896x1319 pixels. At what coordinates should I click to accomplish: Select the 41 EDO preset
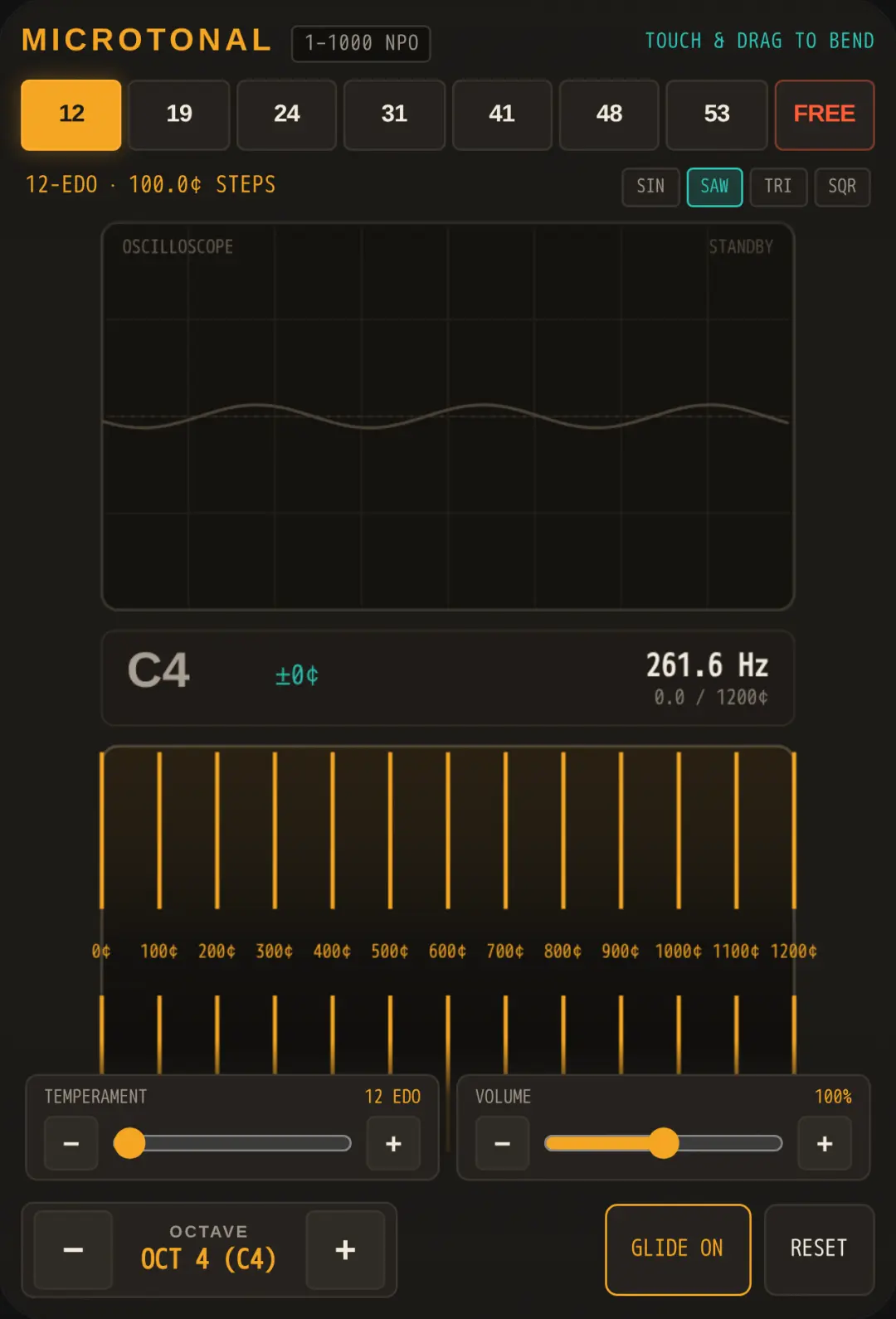[502, 114]
